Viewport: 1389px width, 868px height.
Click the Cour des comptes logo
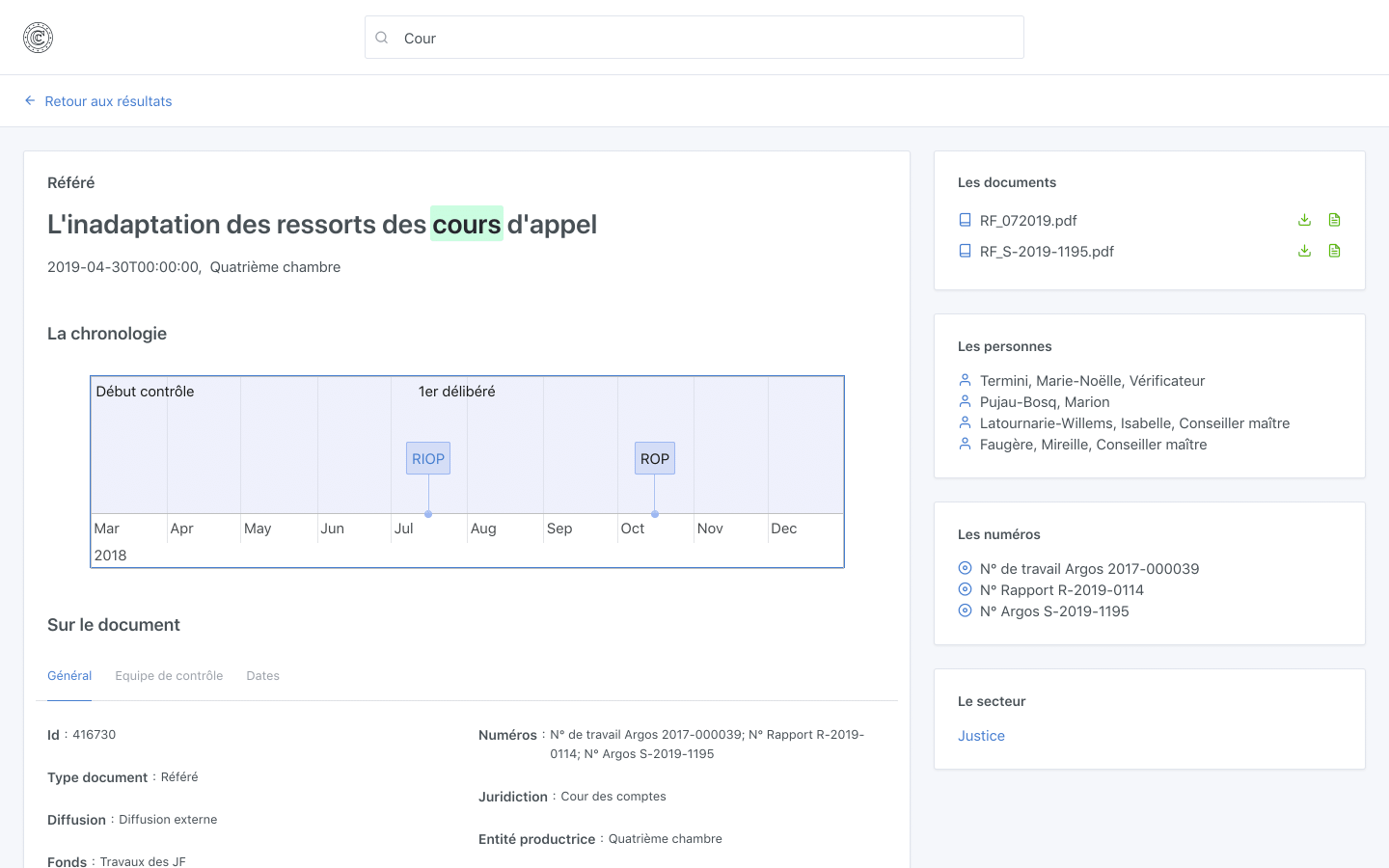[38, 38]
